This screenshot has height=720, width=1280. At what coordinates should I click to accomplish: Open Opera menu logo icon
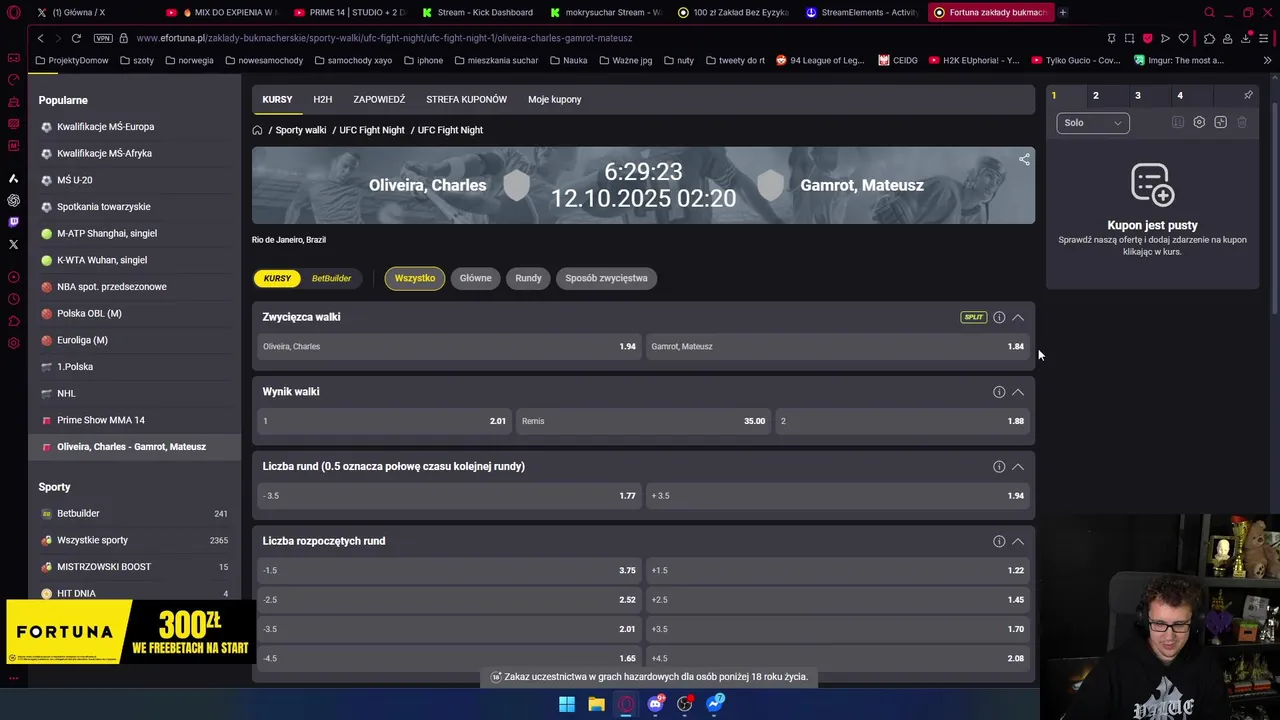point(14,13)
